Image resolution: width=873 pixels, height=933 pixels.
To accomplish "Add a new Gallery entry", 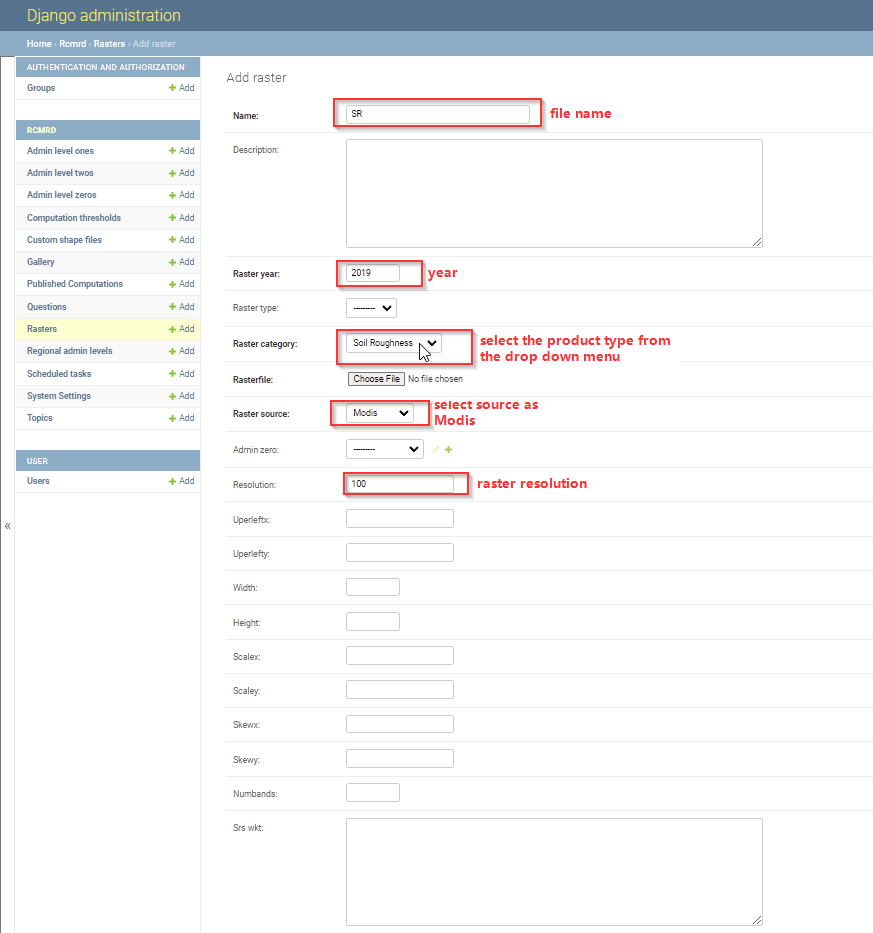I will pos(182,262).
